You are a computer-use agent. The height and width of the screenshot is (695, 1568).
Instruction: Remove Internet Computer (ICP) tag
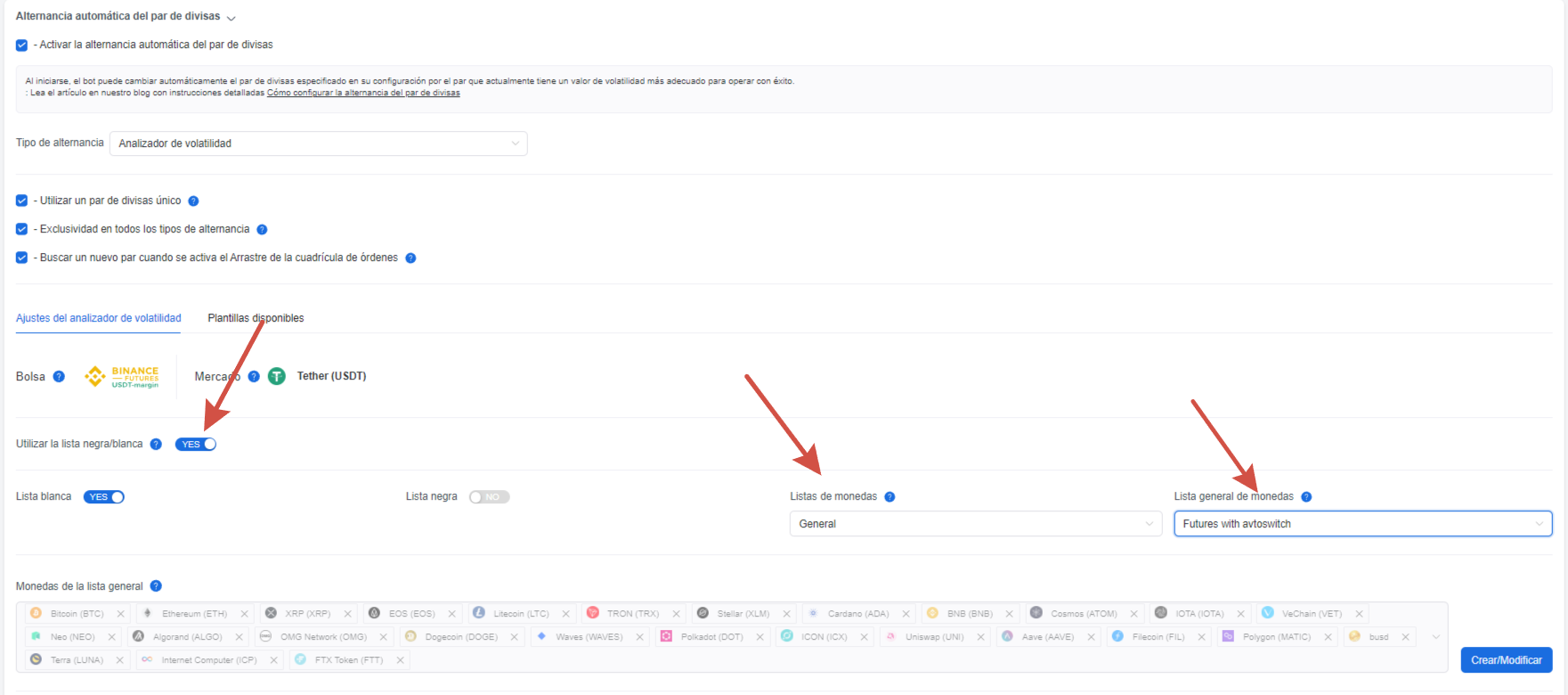pos(273,660)
